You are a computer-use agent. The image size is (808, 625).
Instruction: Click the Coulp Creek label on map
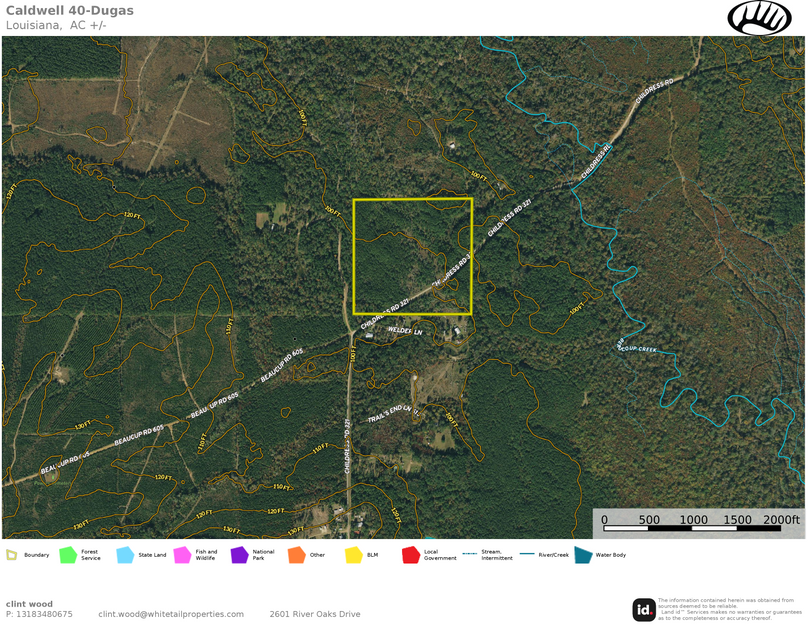click(640, 349)
